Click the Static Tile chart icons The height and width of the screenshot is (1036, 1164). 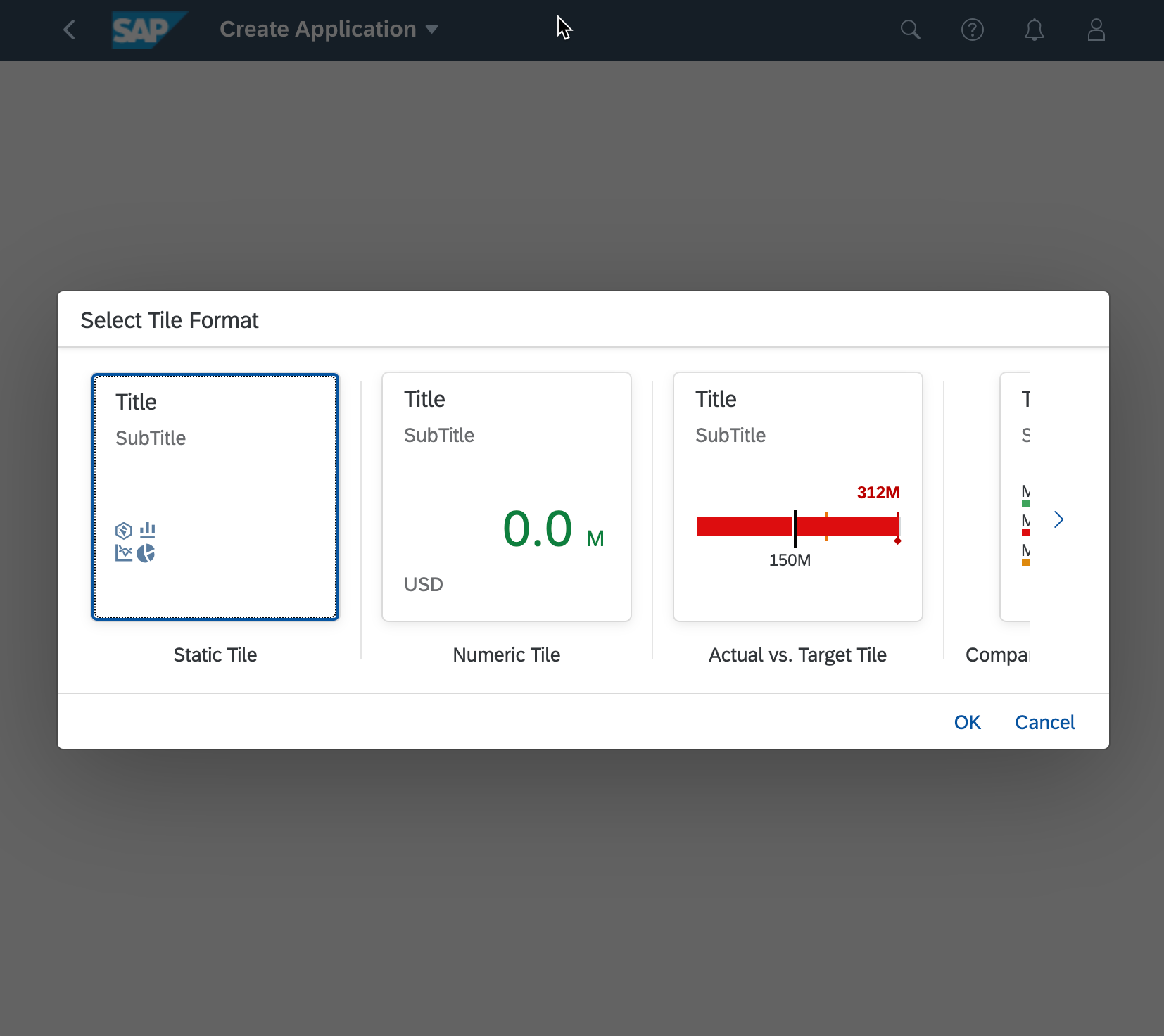[x=135, y=542]
